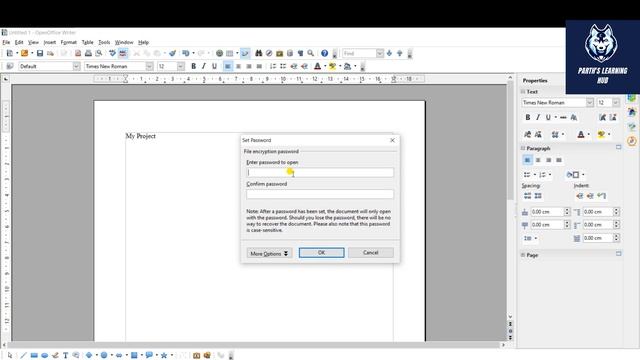
Task: Click the Format Paintbrush icon
Action: coord(173,53)
